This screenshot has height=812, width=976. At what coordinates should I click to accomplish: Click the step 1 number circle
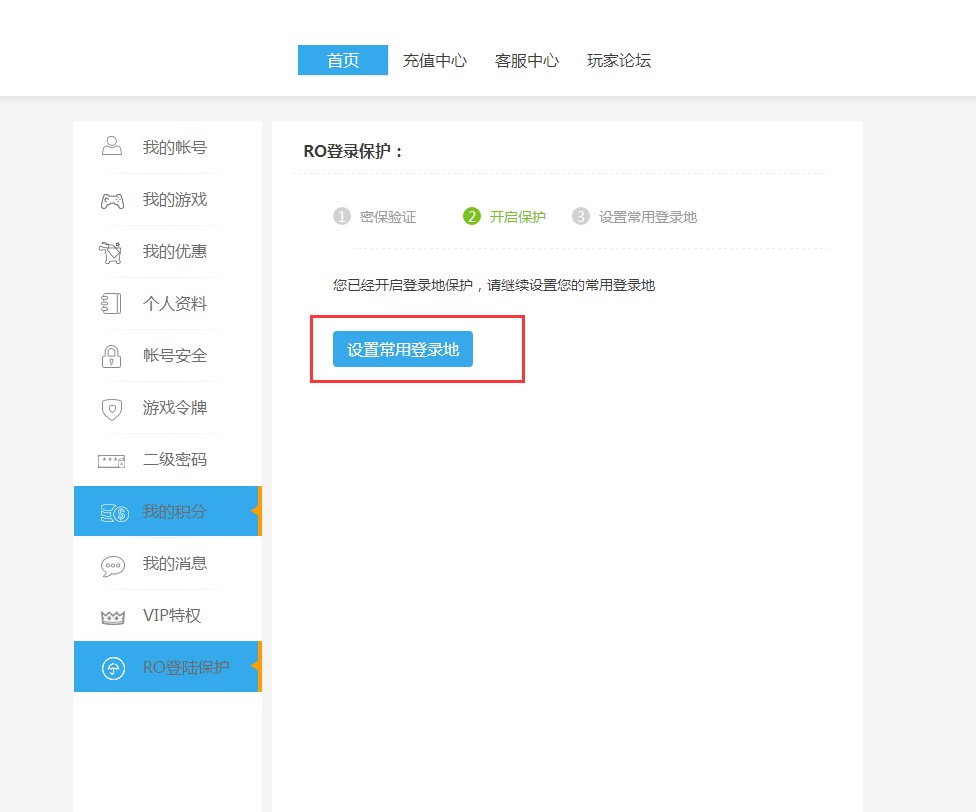pyautogui.click(x=342, y=216)
